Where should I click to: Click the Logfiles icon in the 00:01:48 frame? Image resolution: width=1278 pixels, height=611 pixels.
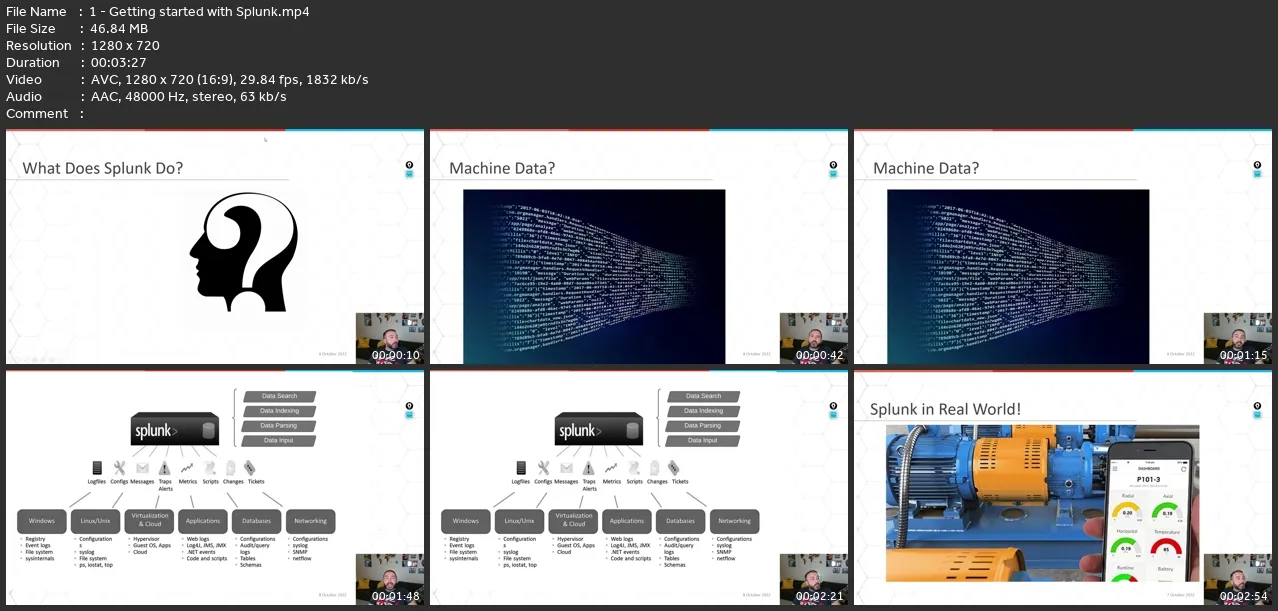pyautogui.click(x=97, y=468)
